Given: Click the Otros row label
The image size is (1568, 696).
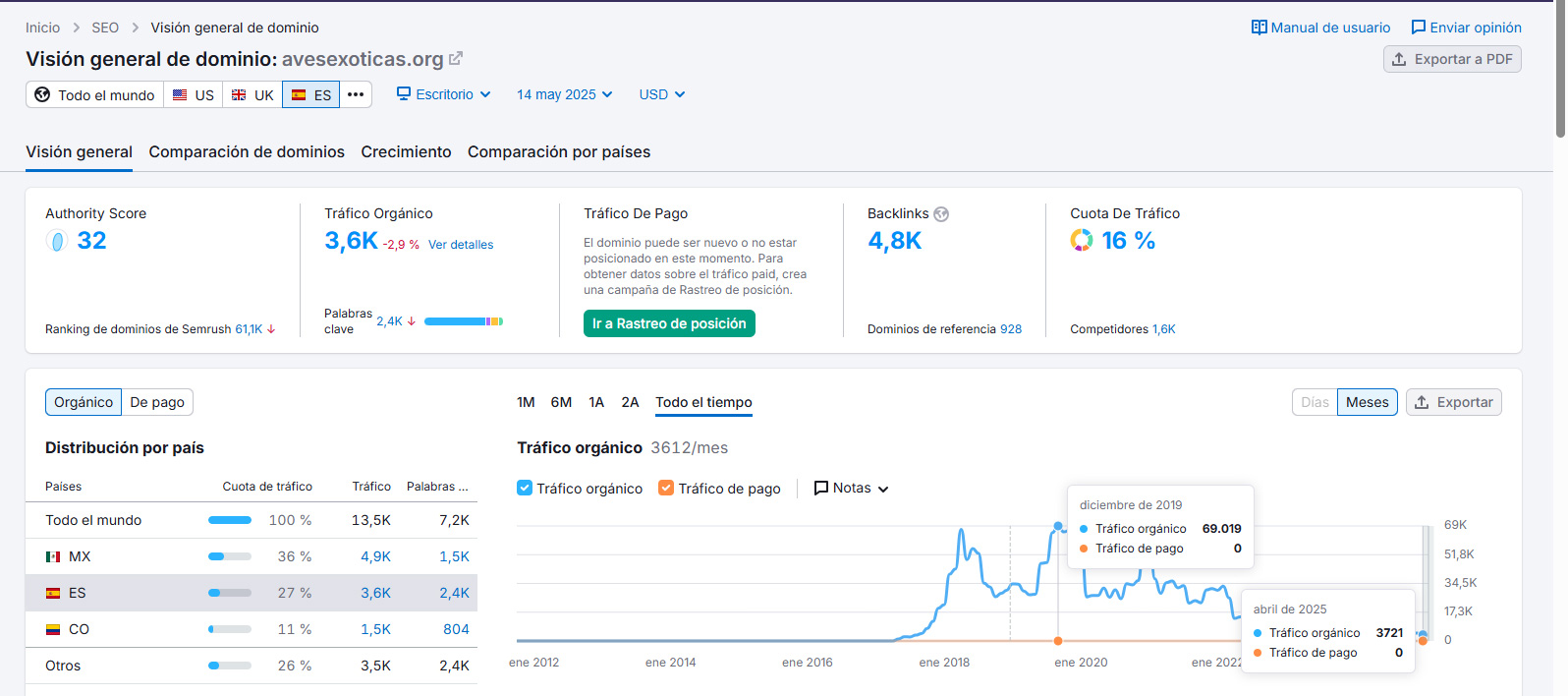Looking at the screenshot, I should [x=63, y=666].
